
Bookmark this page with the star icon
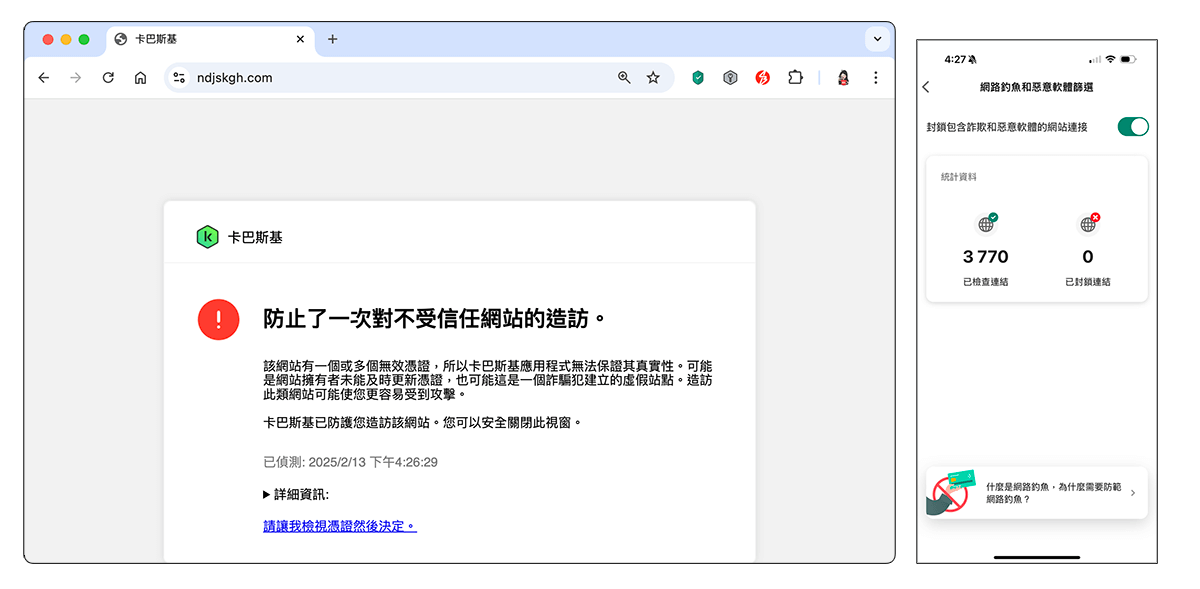(x=653, y=77)
